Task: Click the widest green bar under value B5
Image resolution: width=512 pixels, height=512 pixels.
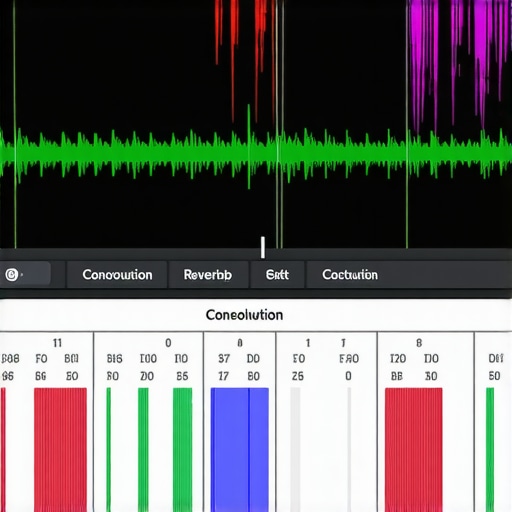Action: coord(183,449)
